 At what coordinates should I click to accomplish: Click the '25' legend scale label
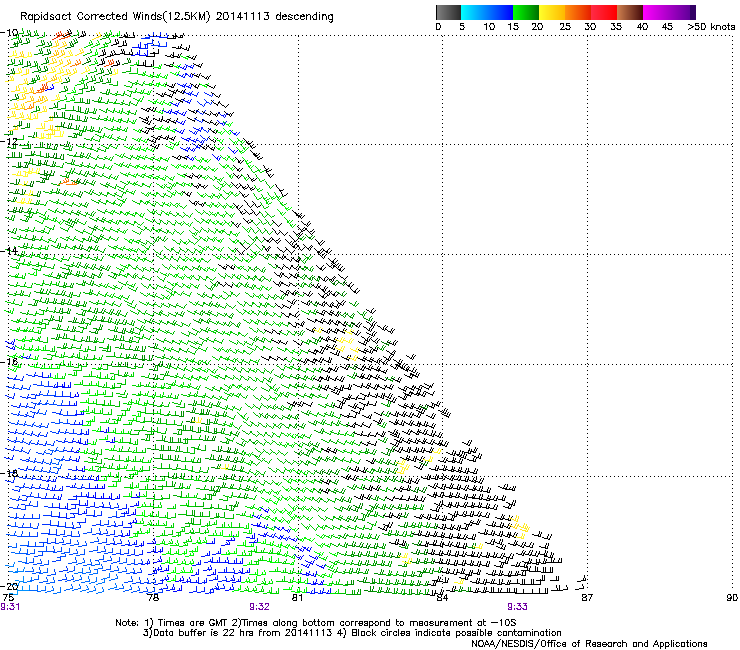(565, 27)
